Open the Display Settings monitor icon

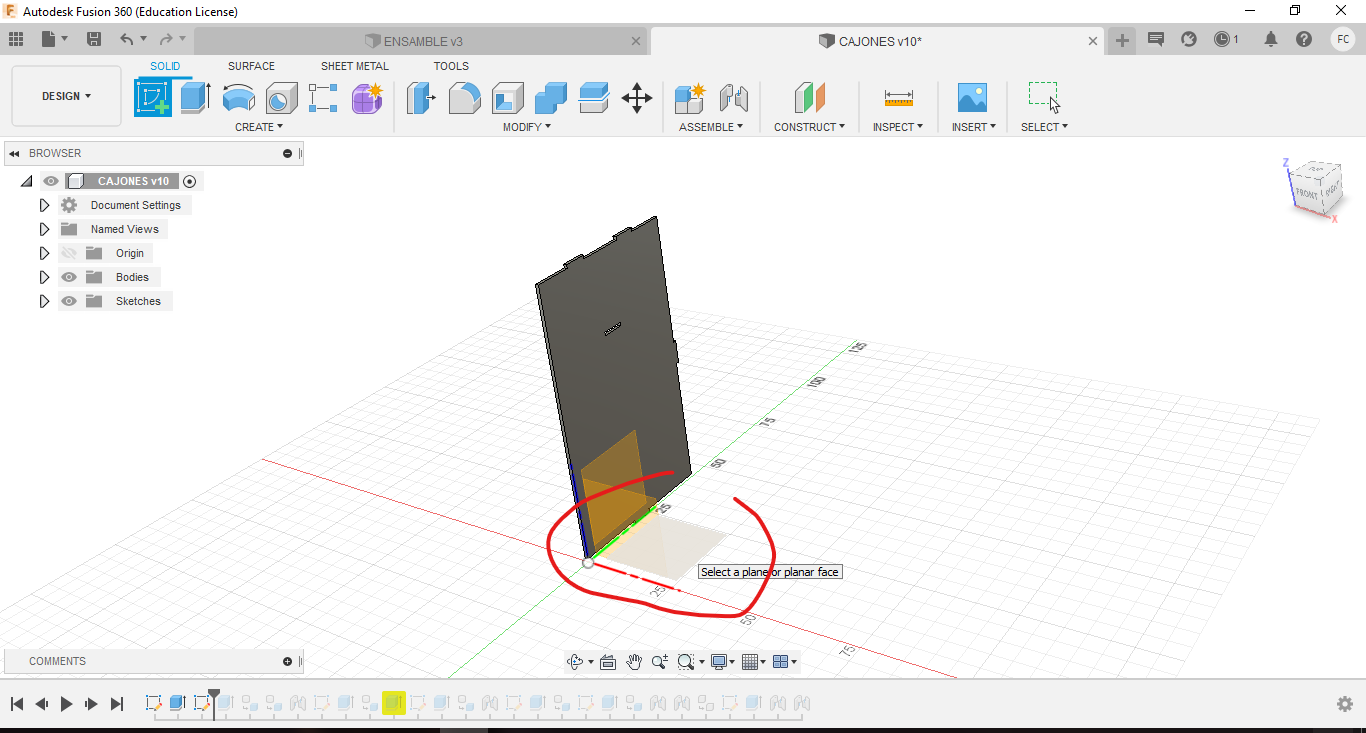coord(718,662)
